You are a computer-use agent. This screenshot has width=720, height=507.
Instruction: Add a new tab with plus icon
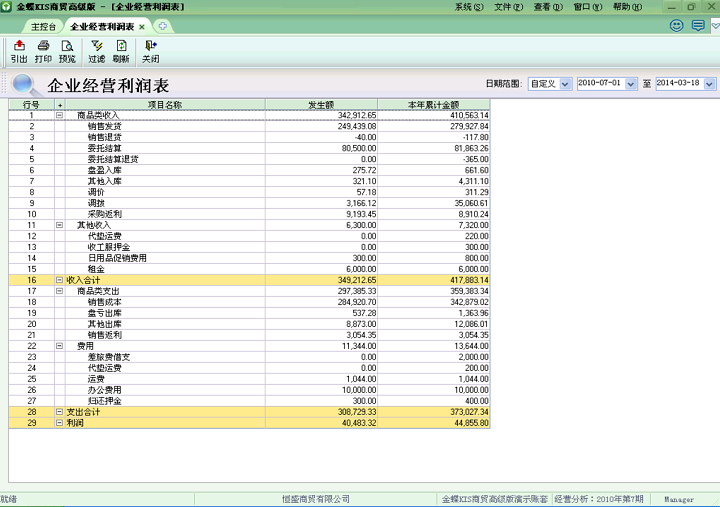(x=163, y=26)
